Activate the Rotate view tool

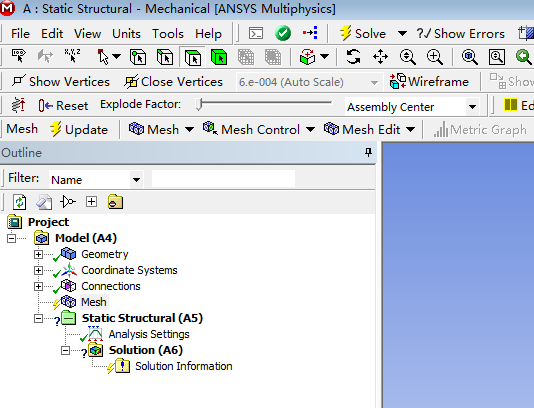coord(354,57)
